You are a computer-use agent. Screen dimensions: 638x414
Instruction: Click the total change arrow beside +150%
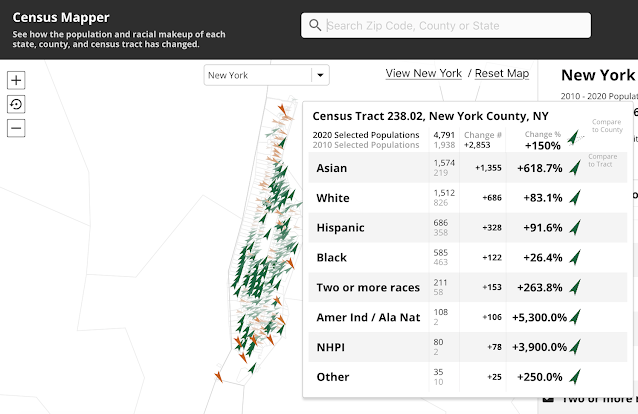pos(573,138)
